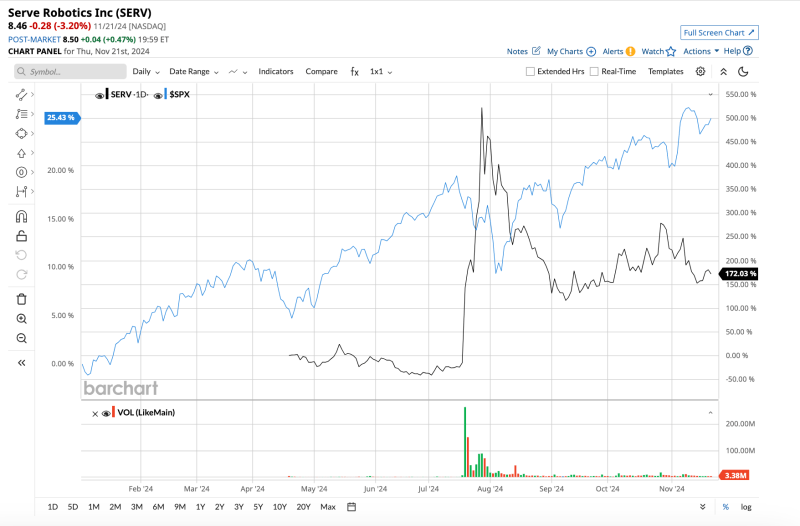This screenshot has height=526, width=800.
Task: Click the Notes edit icon
Action: [x=536, y=51]
